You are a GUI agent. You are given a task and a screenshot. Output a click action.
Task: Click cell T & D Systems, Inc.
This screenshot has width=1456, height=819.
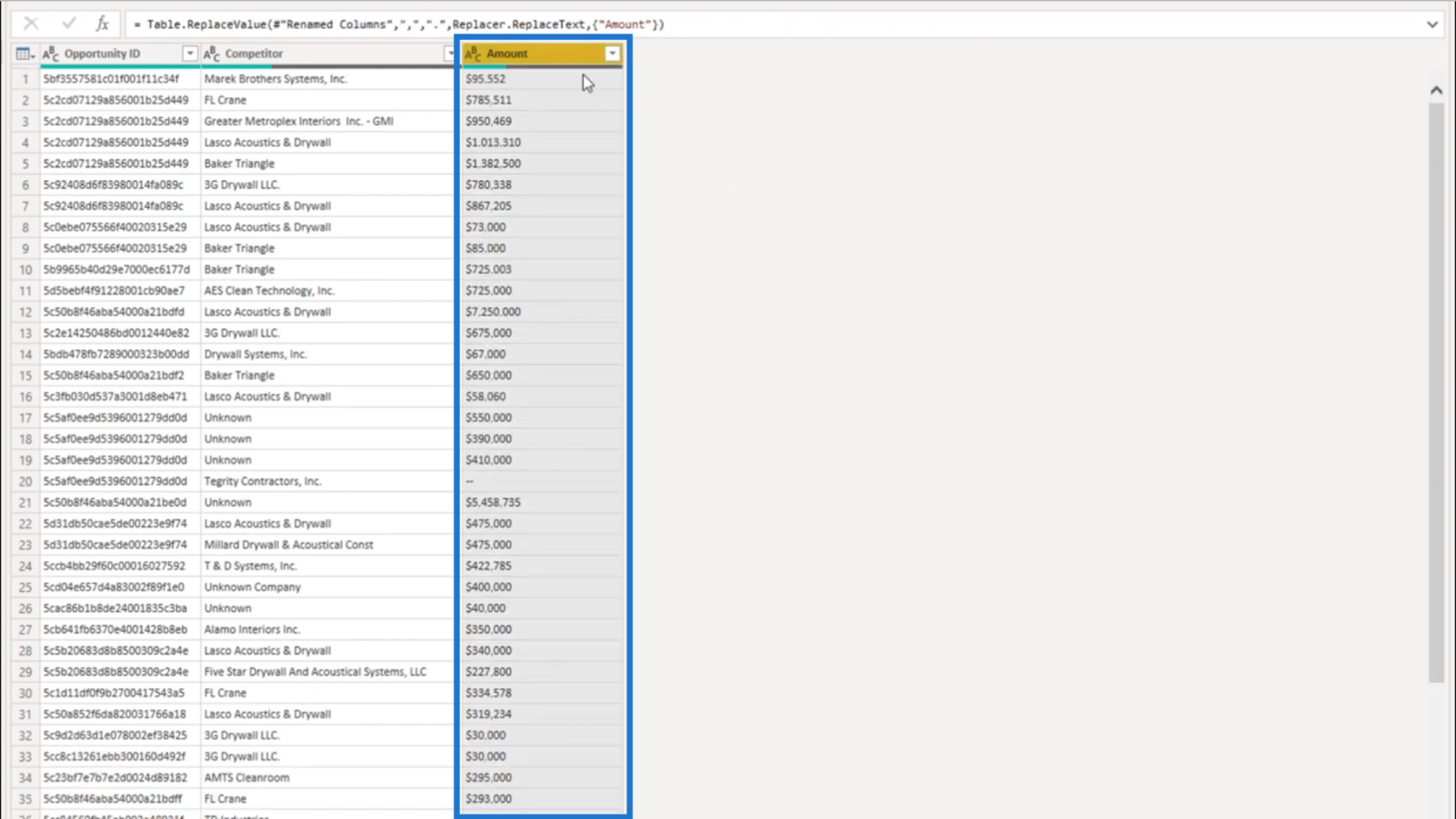(x=250, y=566)
